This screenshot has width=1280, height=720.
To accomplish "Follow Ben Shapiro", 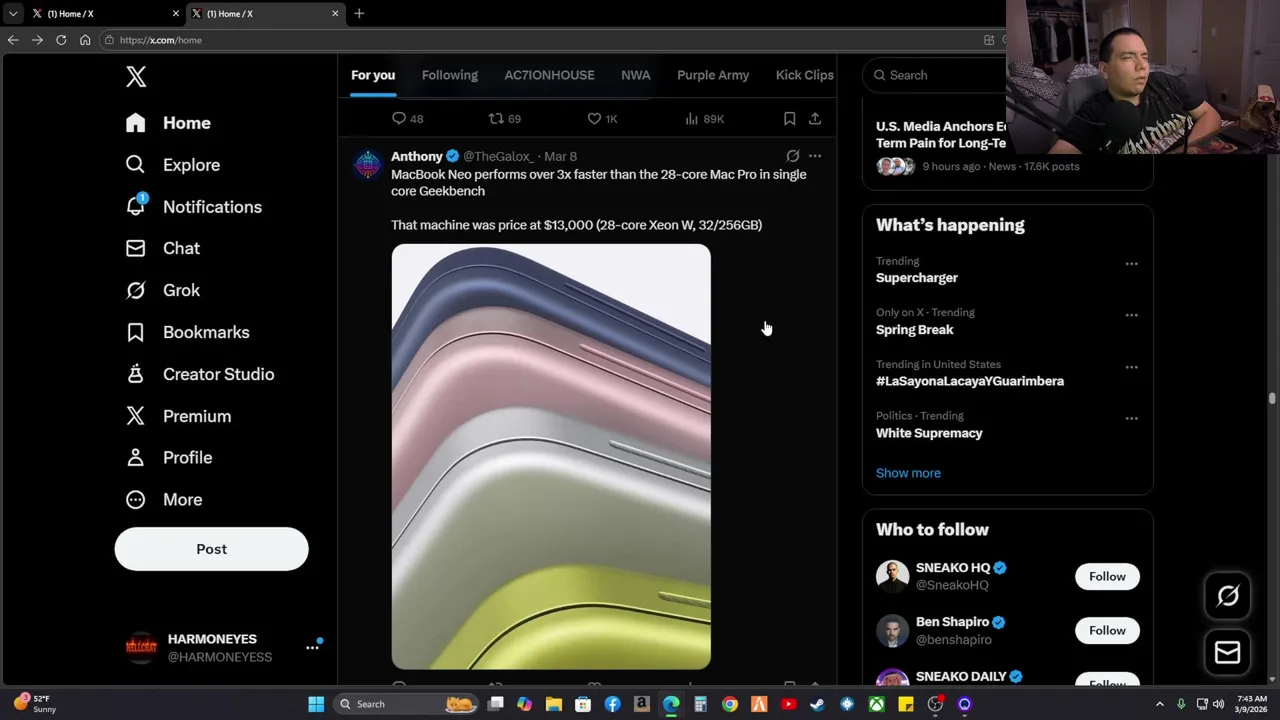I will click(1107, 630).
